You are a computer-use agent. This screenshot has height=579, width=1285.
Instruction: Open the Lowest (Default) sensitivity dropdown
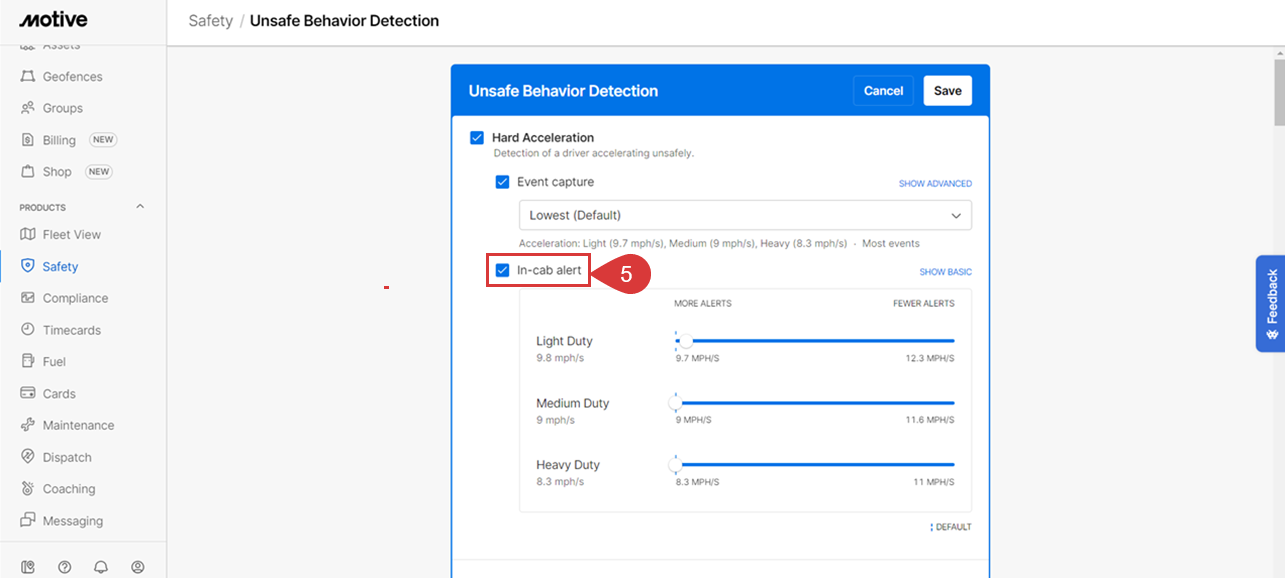point(744,216)
